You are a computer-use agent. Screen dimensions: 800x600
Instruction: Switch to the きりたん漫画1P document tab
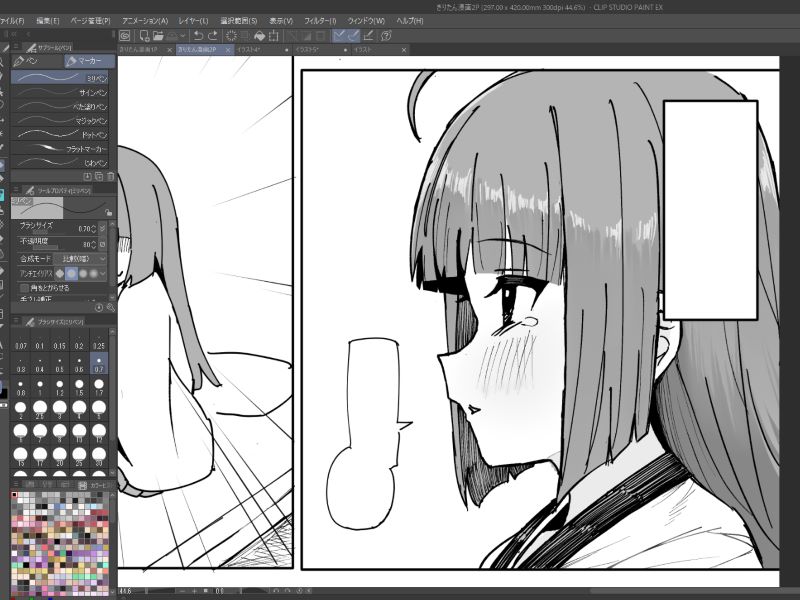[139, 50]
